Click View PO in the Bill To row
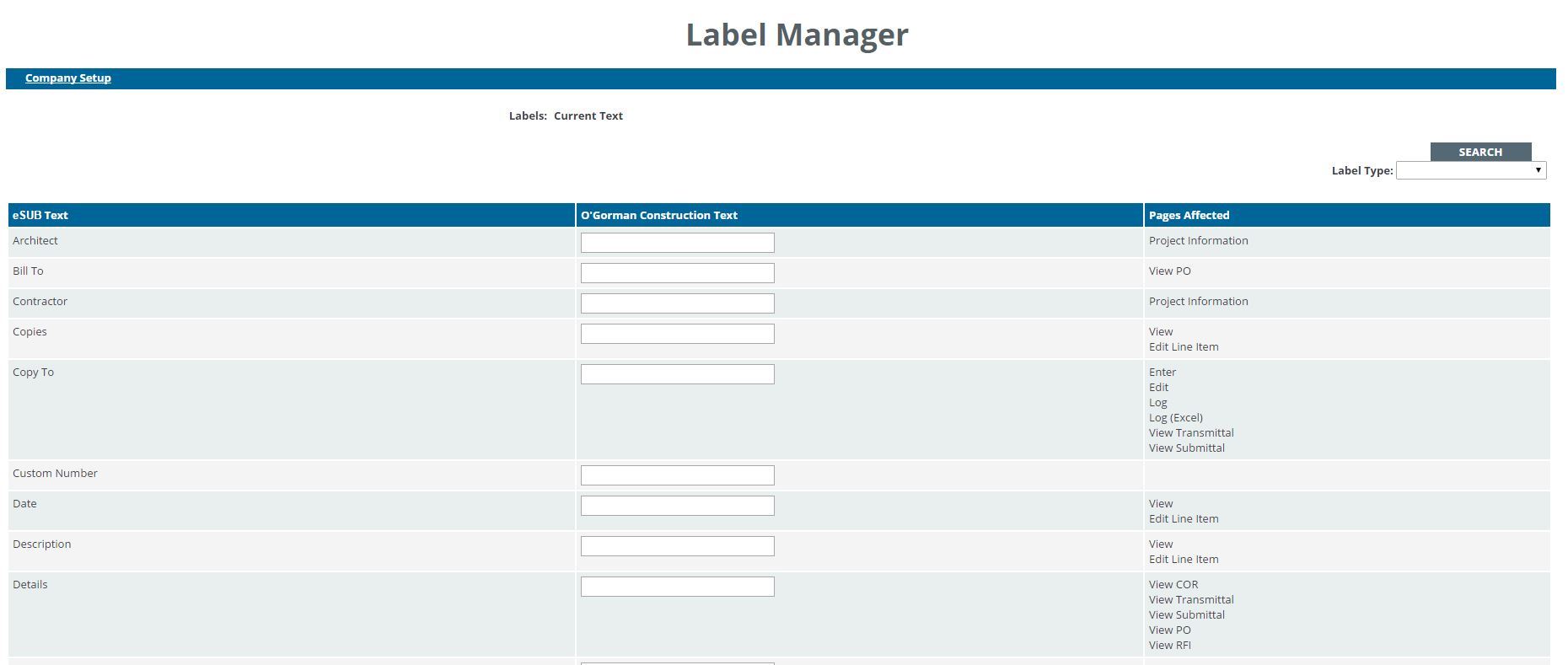 point(1169,271)
